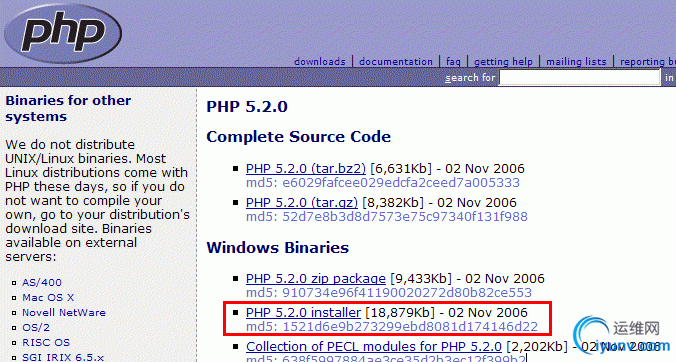Click the PHP 5.2.0 heading
Image resolution: width=676 pixels, height=362 pixels.
point(247,107)
